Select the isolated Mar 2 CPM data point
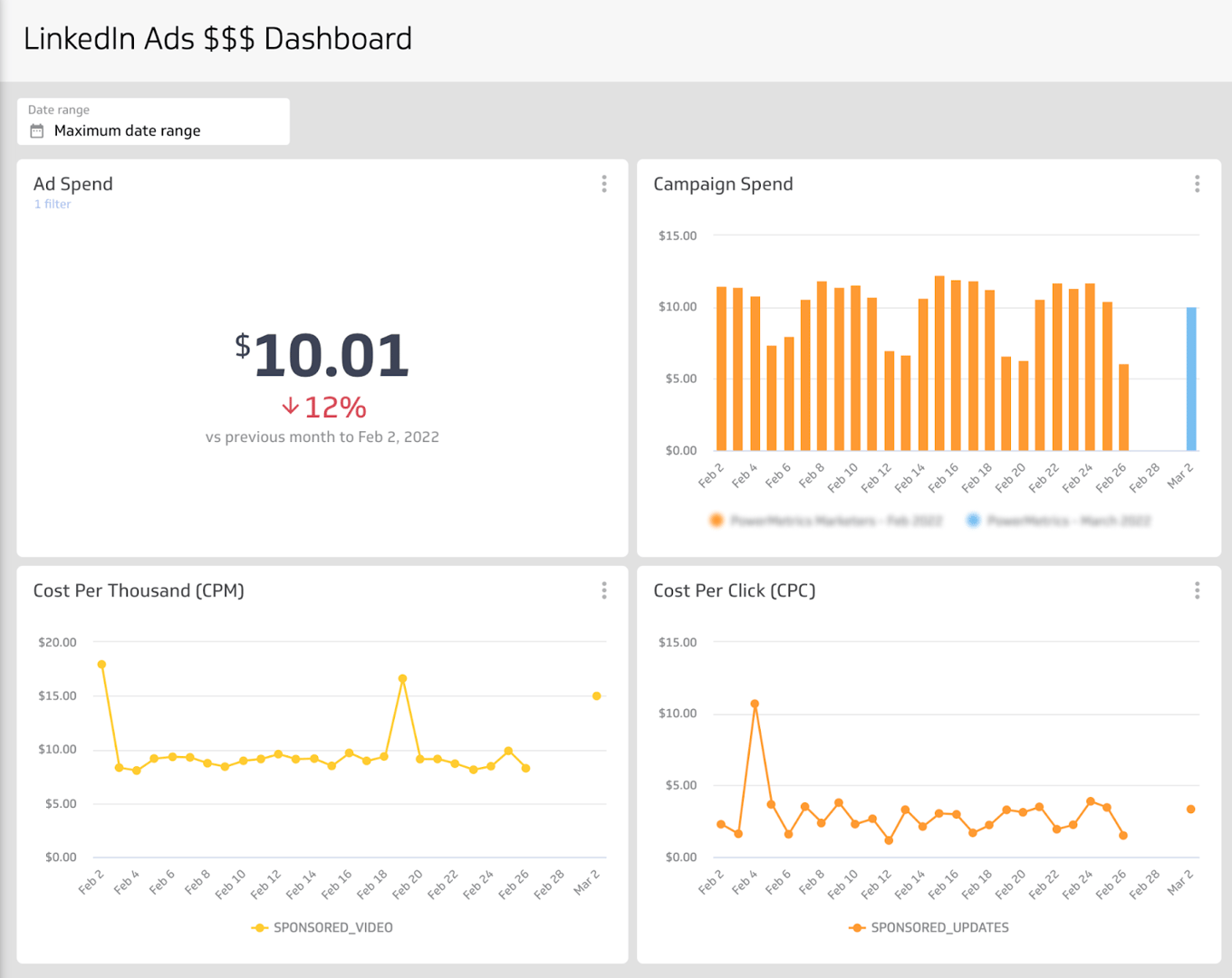 pos(596,696)
